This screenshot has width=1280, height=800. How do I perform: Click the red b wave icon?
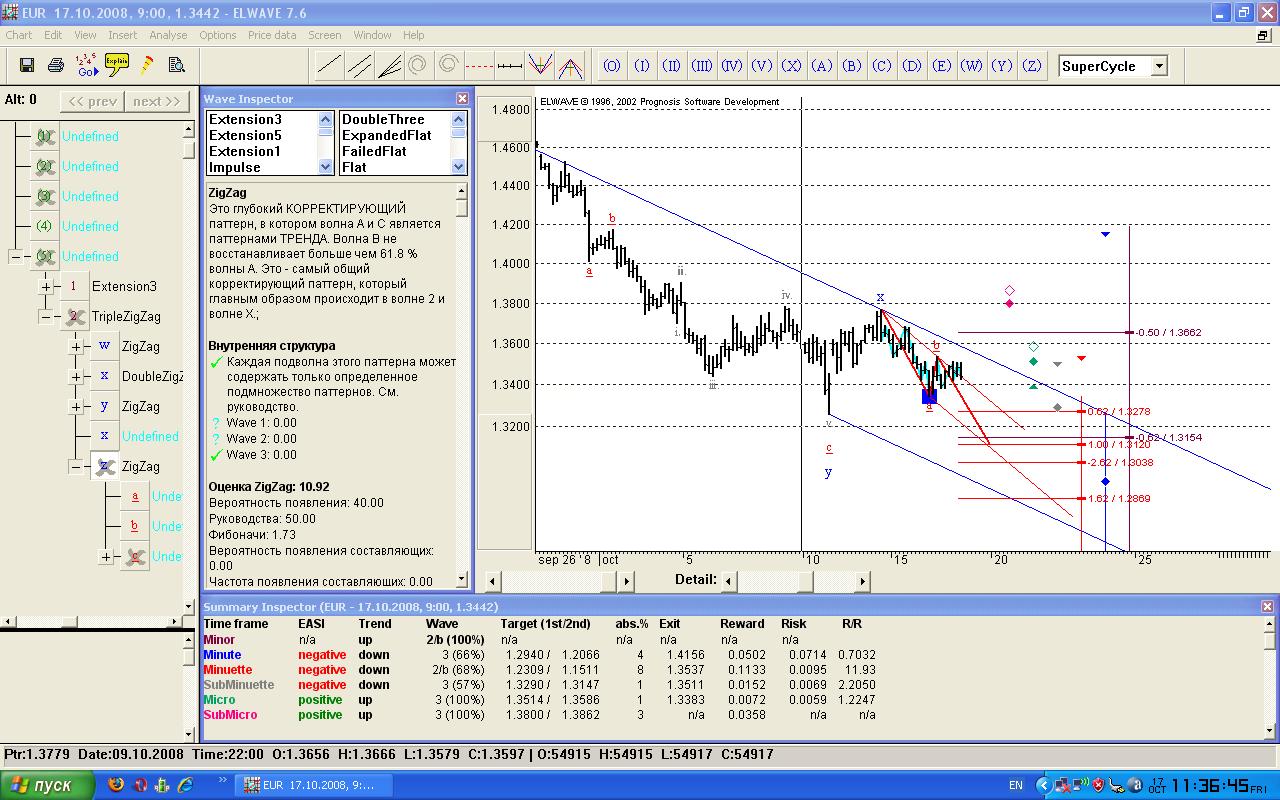click(x=134, y=526)
